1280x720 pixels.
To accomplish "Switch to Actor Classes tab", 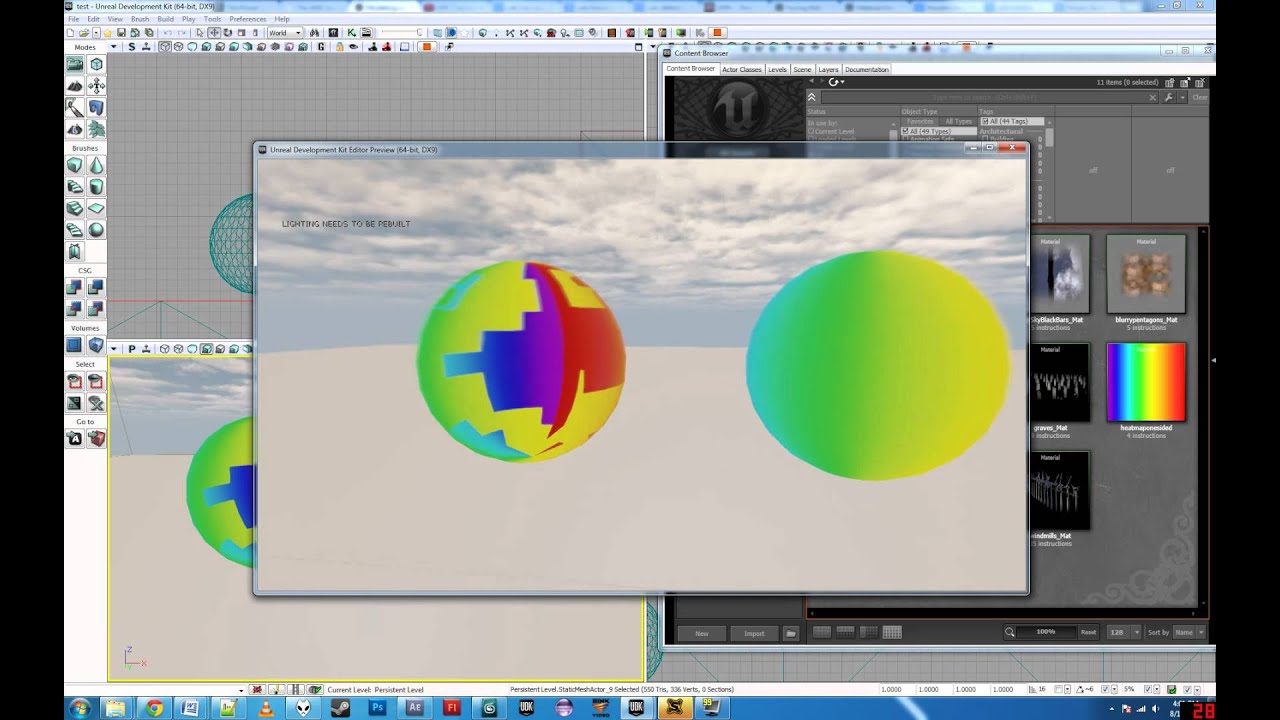I will coord(742,69).
